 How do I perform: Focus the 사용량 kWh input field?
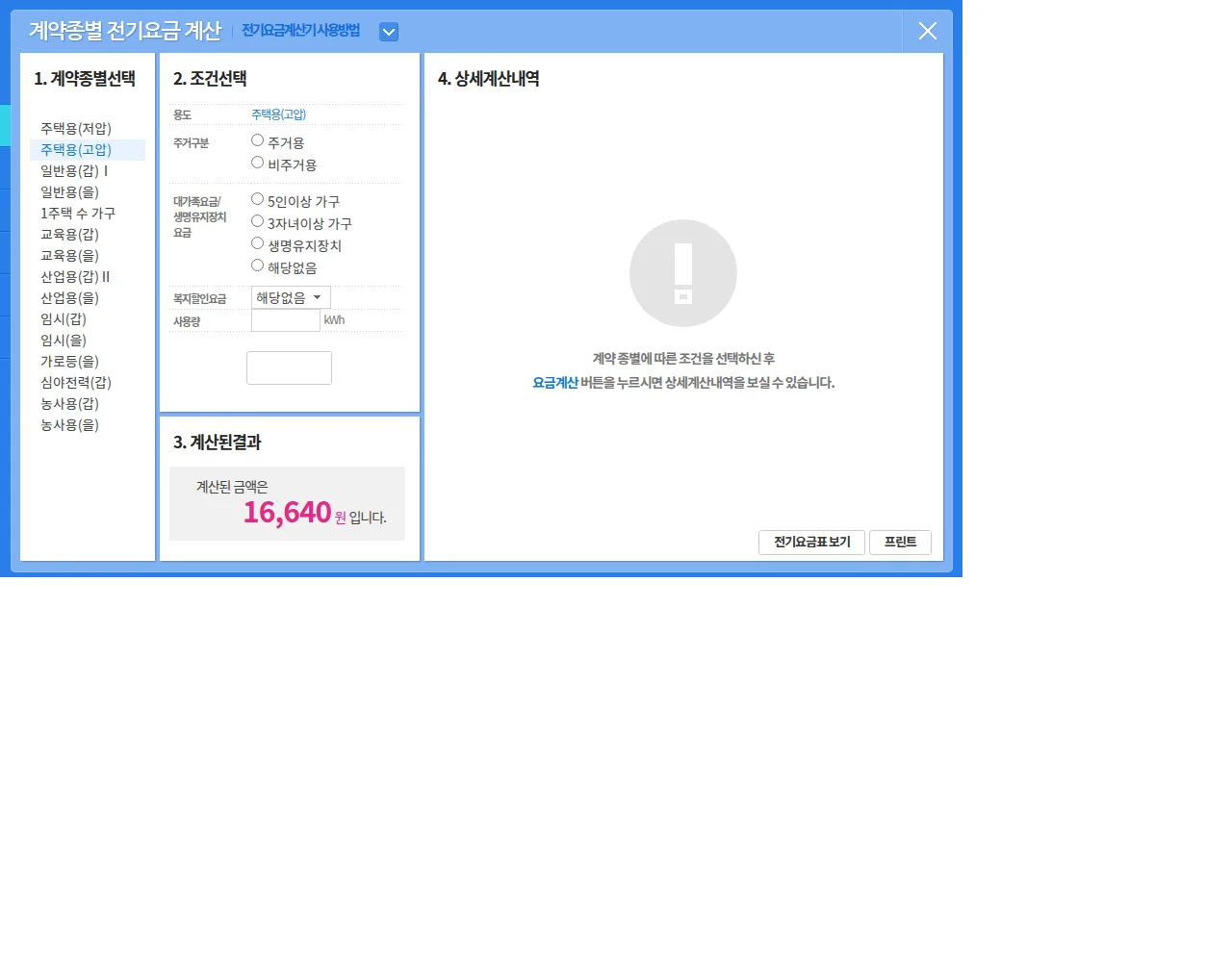(x=286, y=320)
